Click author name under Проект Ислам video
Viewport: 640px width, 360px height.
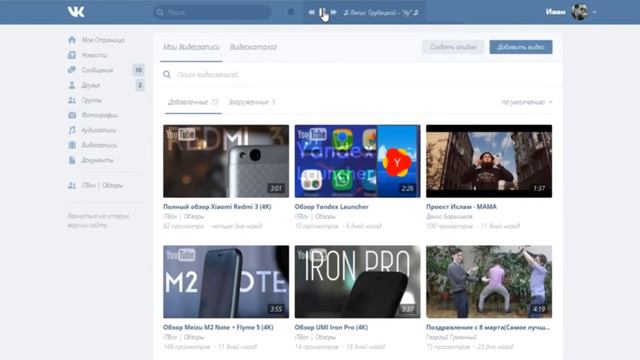[x=449, y=216]
